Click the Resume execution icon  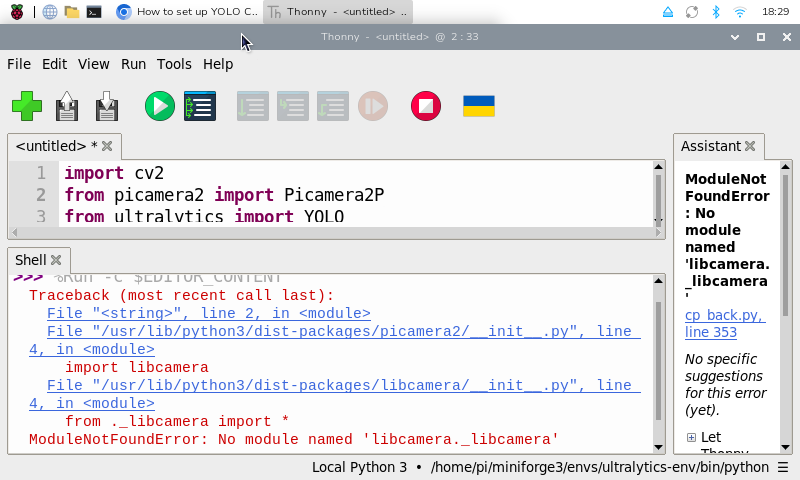click(x=373, y=106)
